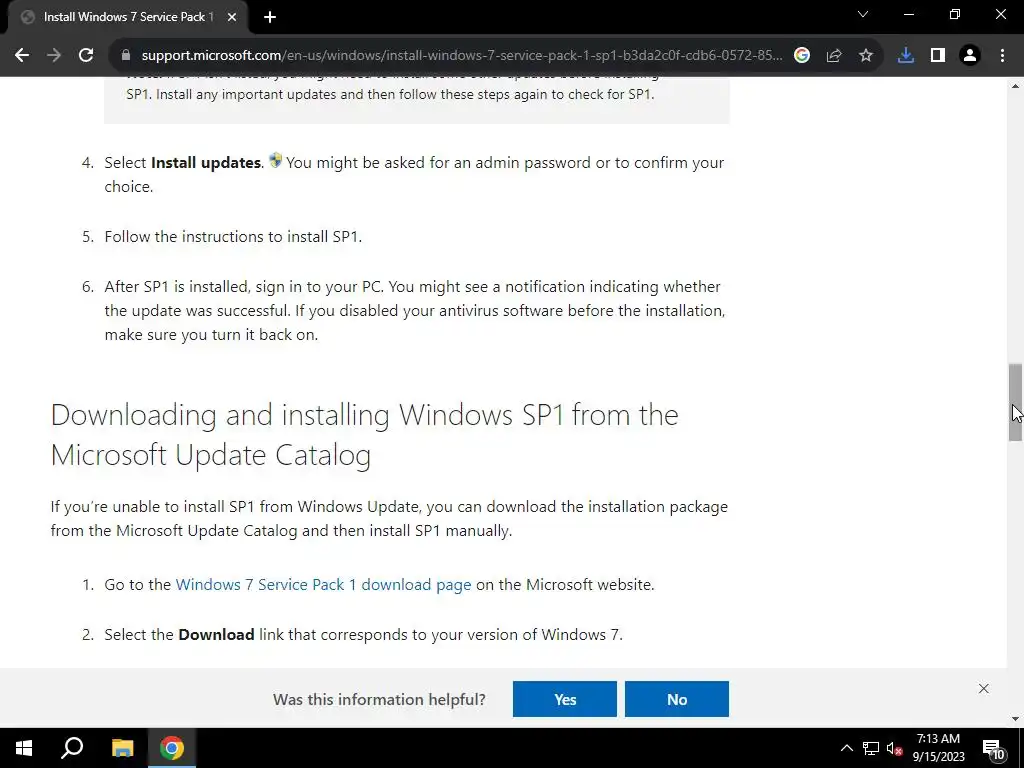Open the clock showing 7:13 AM
The width and height of the screenshot is (1024, 768).
pyautogui.click(x=938, y=748)
